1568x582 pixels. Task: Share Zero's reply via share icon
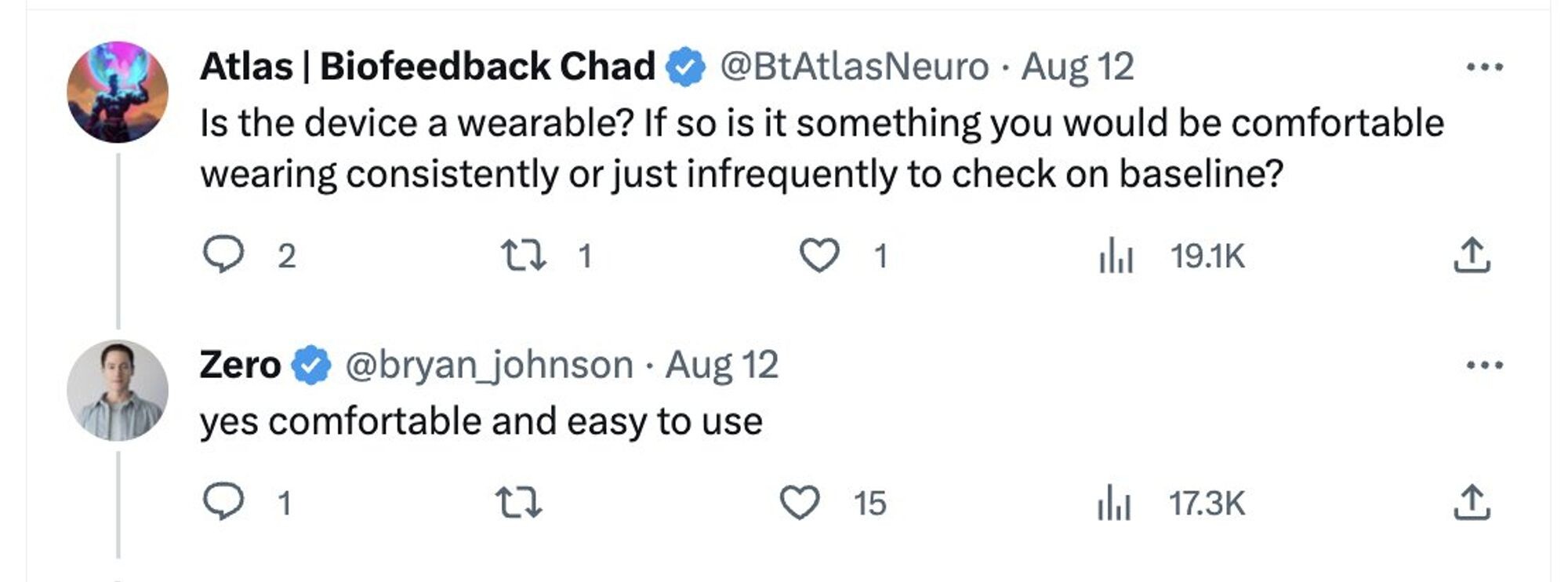click(1472, 503)
